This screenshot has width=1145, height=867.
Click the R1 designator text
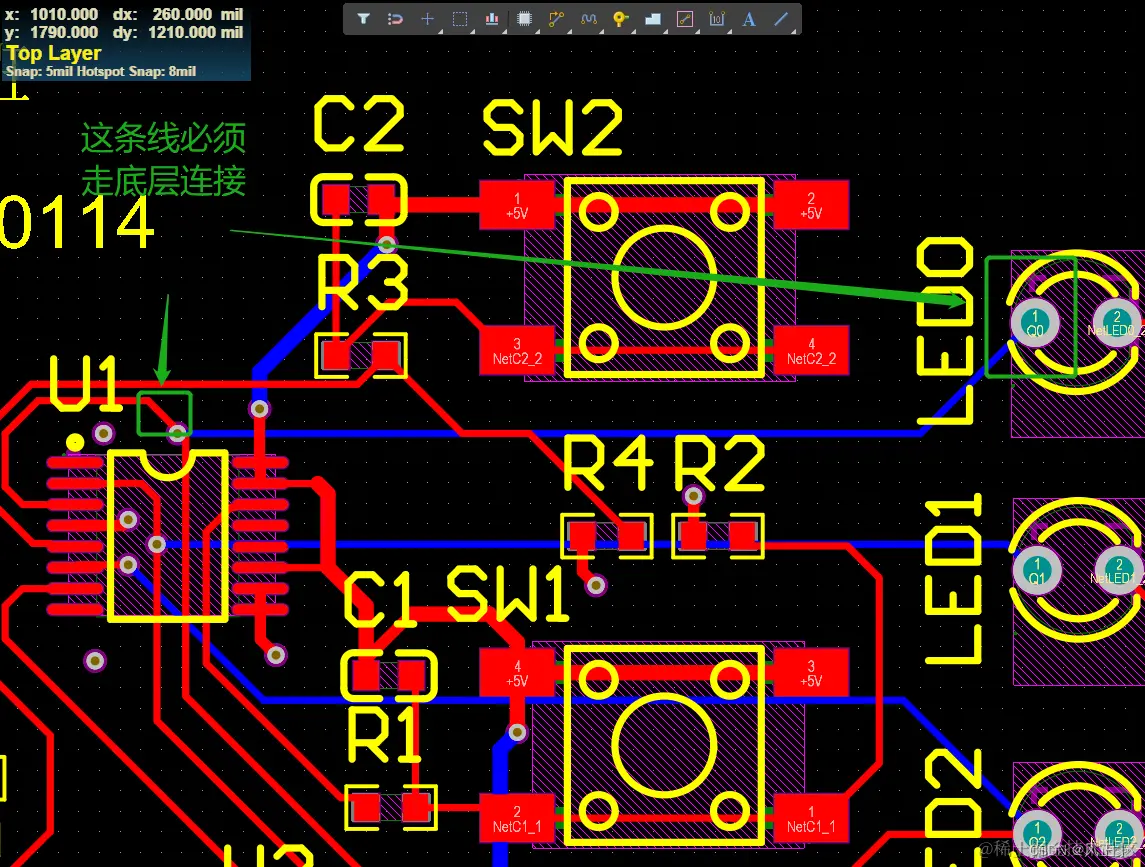pos(383,736)
